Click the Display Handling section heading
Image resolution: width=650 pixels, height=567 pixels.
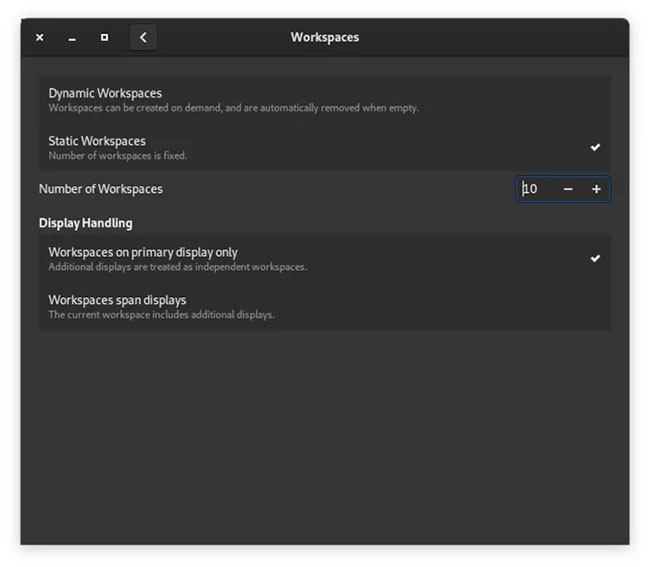tap(86, 223)
